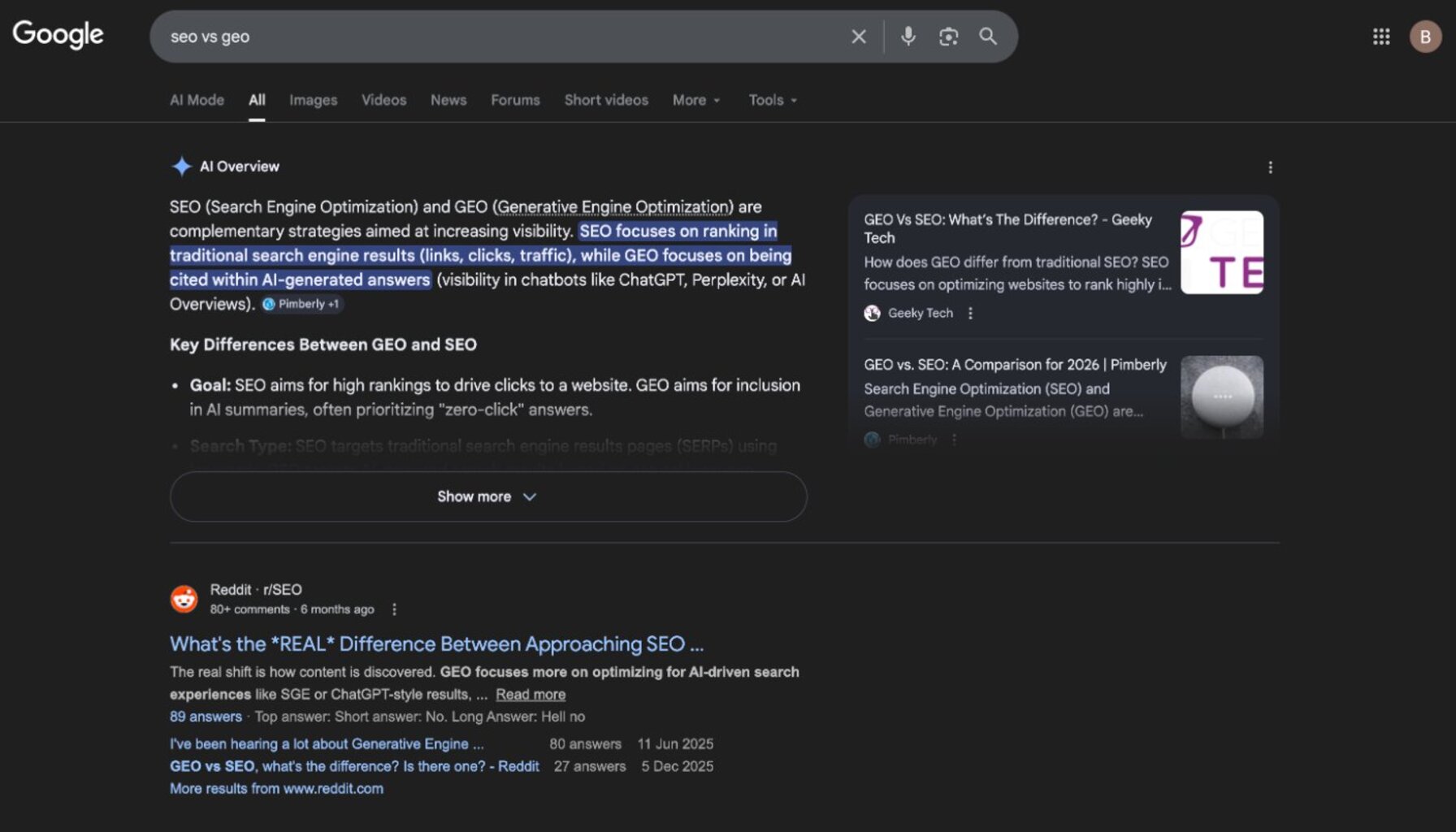Open the Google account profile avatar
This screenshot has height=832, width=1456.
pyautogui.click(x=1424, y=37)
